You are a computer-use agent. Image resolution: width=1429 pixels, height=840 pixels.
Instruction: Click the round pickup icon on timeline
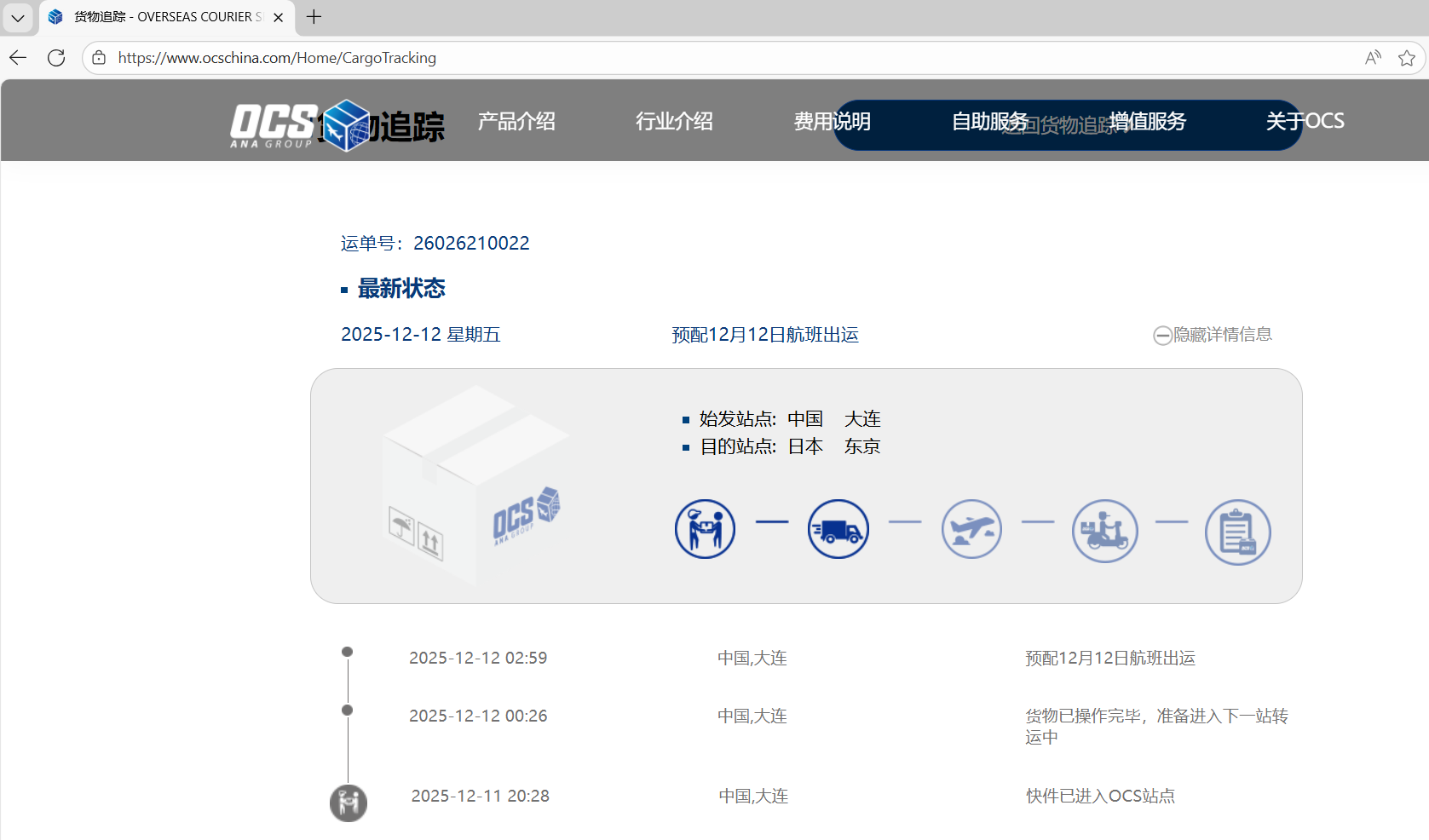click(349, 803)
